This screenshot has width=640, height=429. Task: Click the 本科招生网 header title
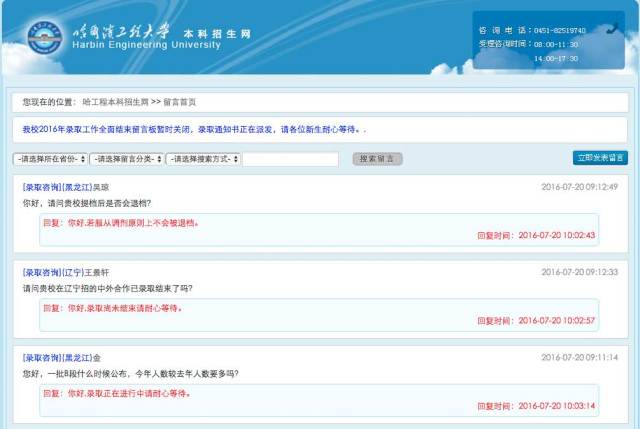[x=216, y=33]
